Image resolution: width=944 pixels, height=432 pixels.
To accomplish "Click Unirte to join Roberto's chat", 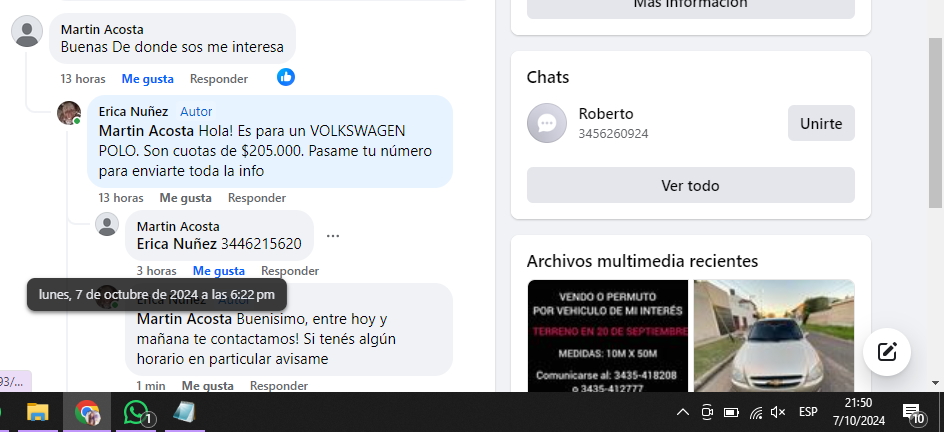I will click(821, 123).
